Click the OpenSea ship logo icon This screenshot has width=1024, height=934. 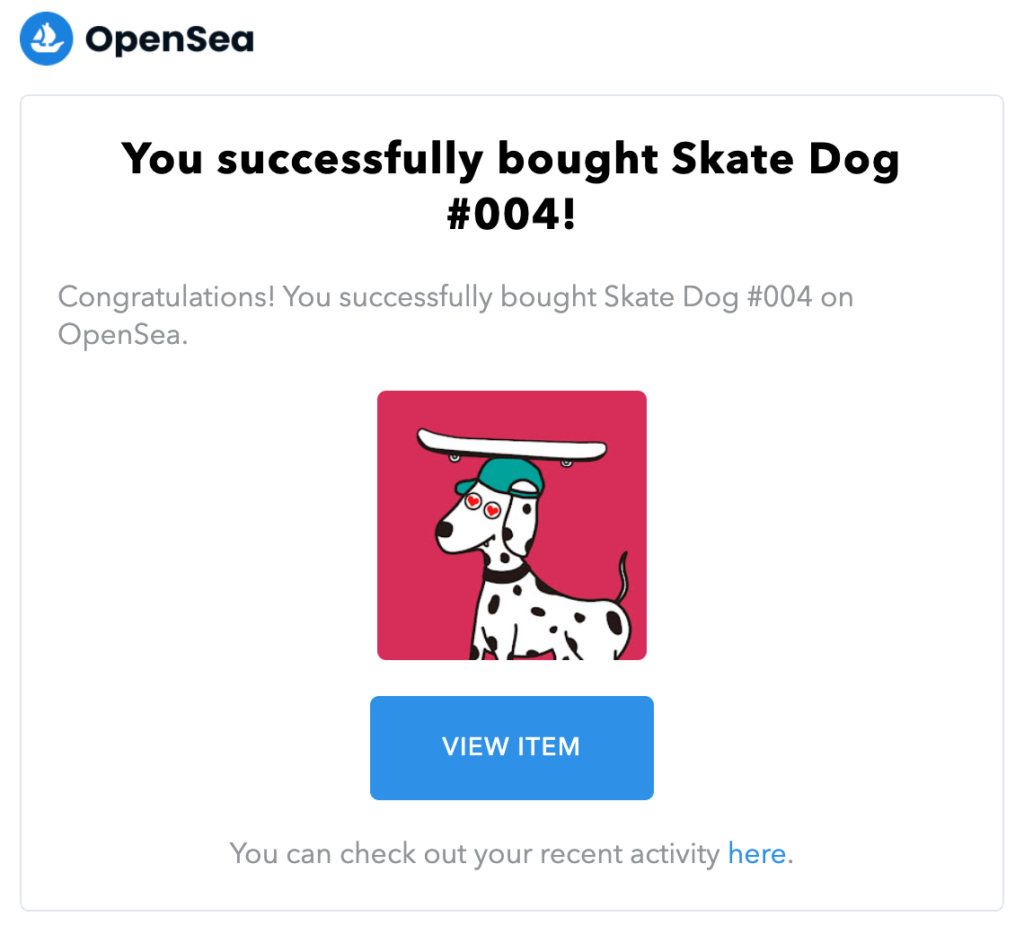pos(47,40)
